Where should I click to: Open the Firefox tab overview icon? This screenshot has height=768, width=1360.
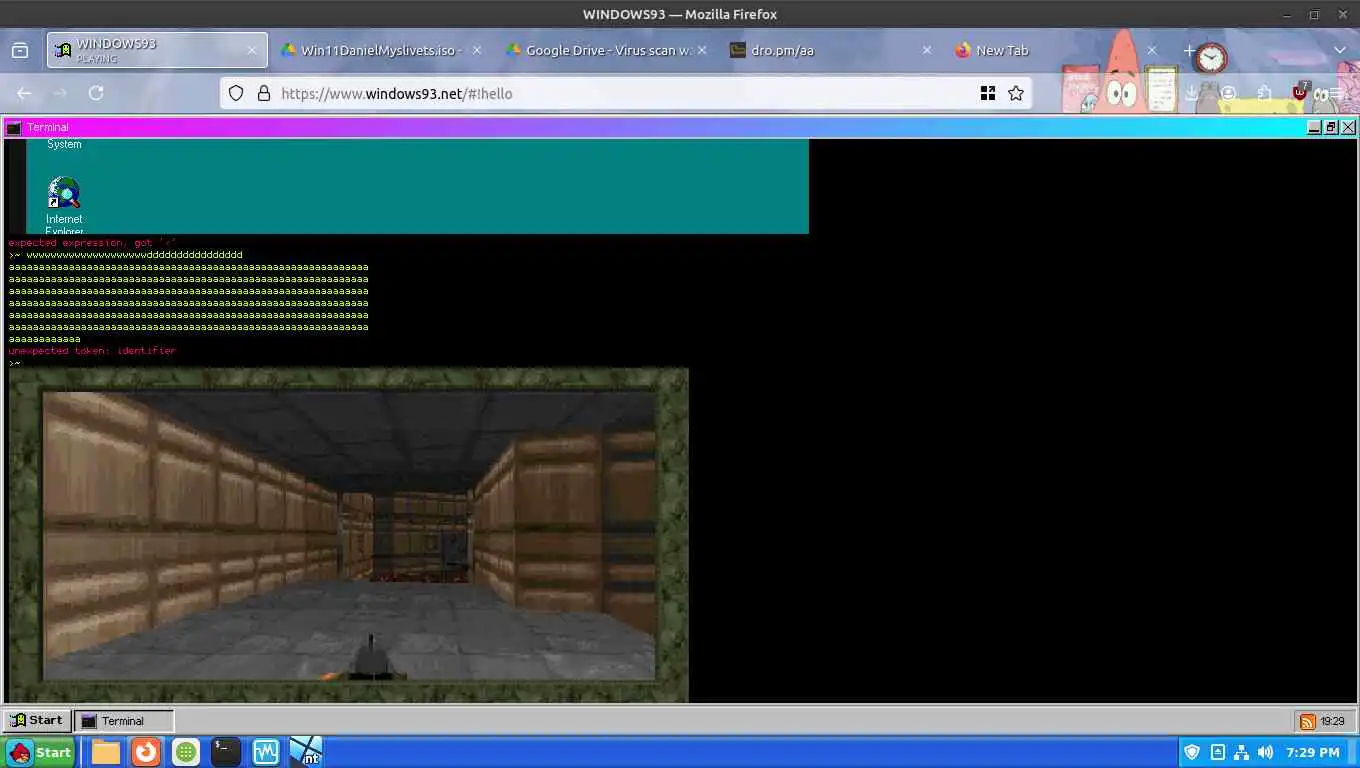[20, 50]
